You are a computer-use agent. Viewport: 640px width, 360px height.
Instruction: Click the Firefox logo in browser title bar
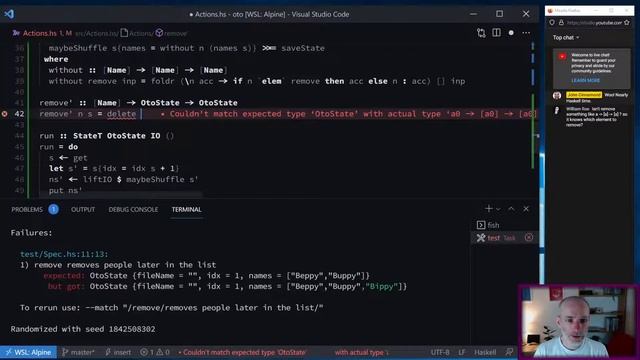tap(550, 10)
